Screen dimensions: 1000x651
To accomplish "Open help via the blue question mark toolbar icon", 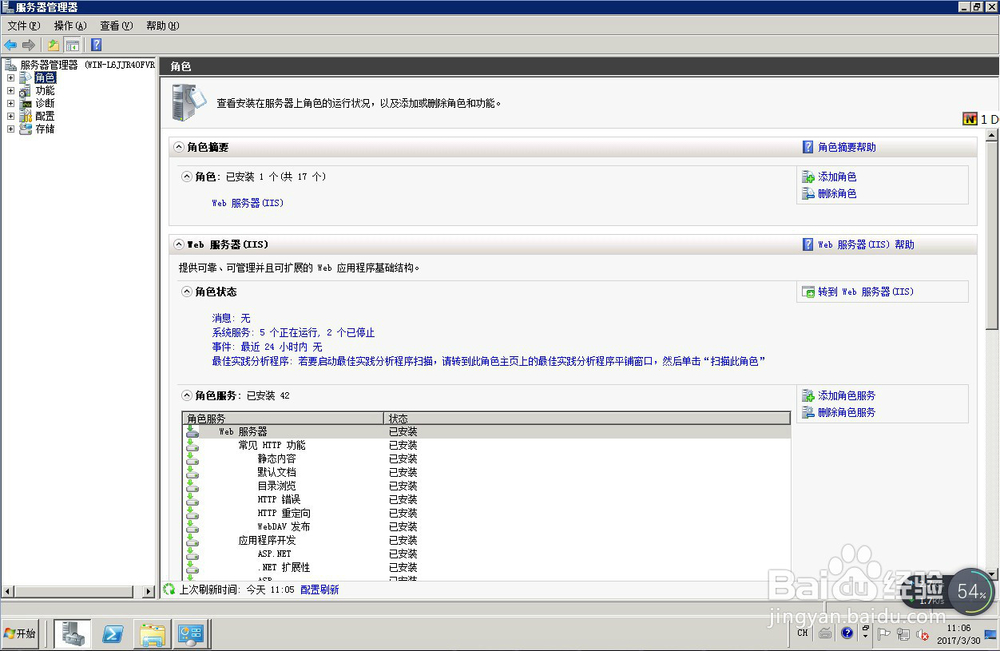I will pos(95,44).
